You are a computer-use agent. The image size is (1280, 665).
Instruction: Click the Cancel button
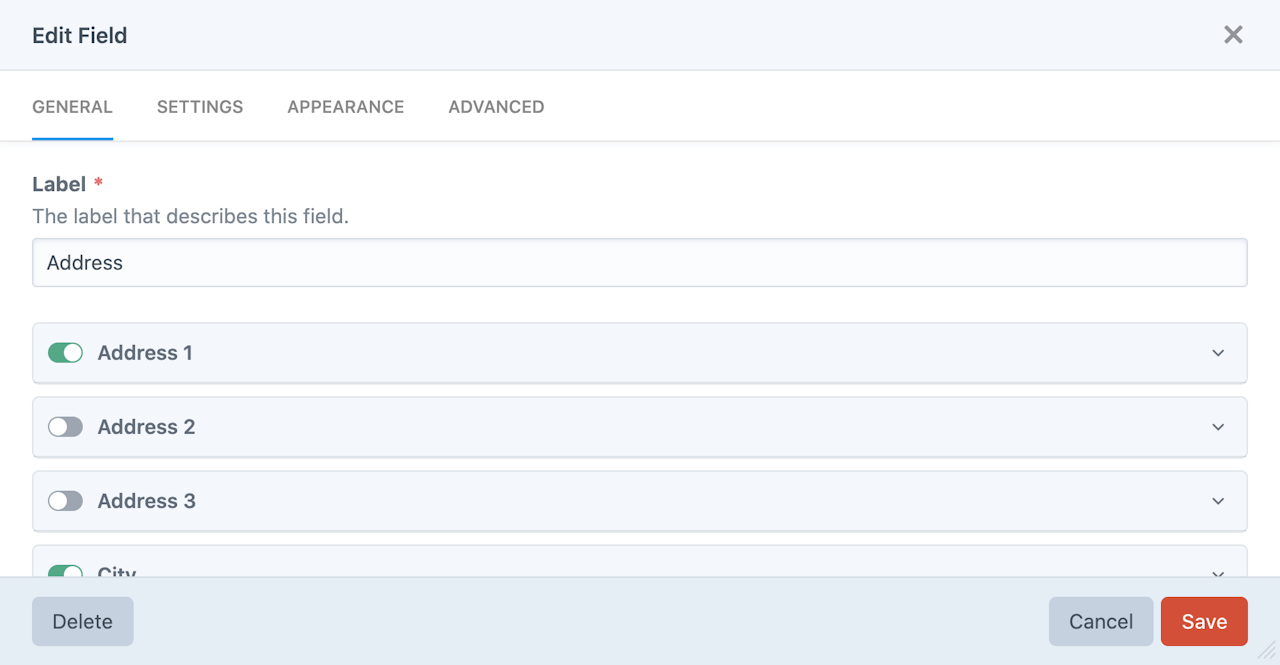(x=1101, y=622)
